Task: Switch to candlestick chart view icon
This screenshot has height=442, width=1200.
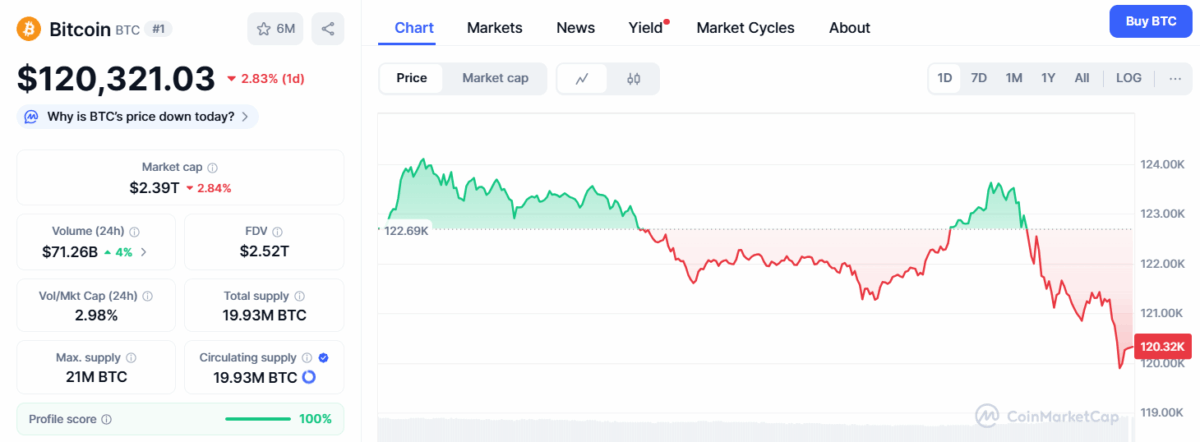Action: pos(633,78)
